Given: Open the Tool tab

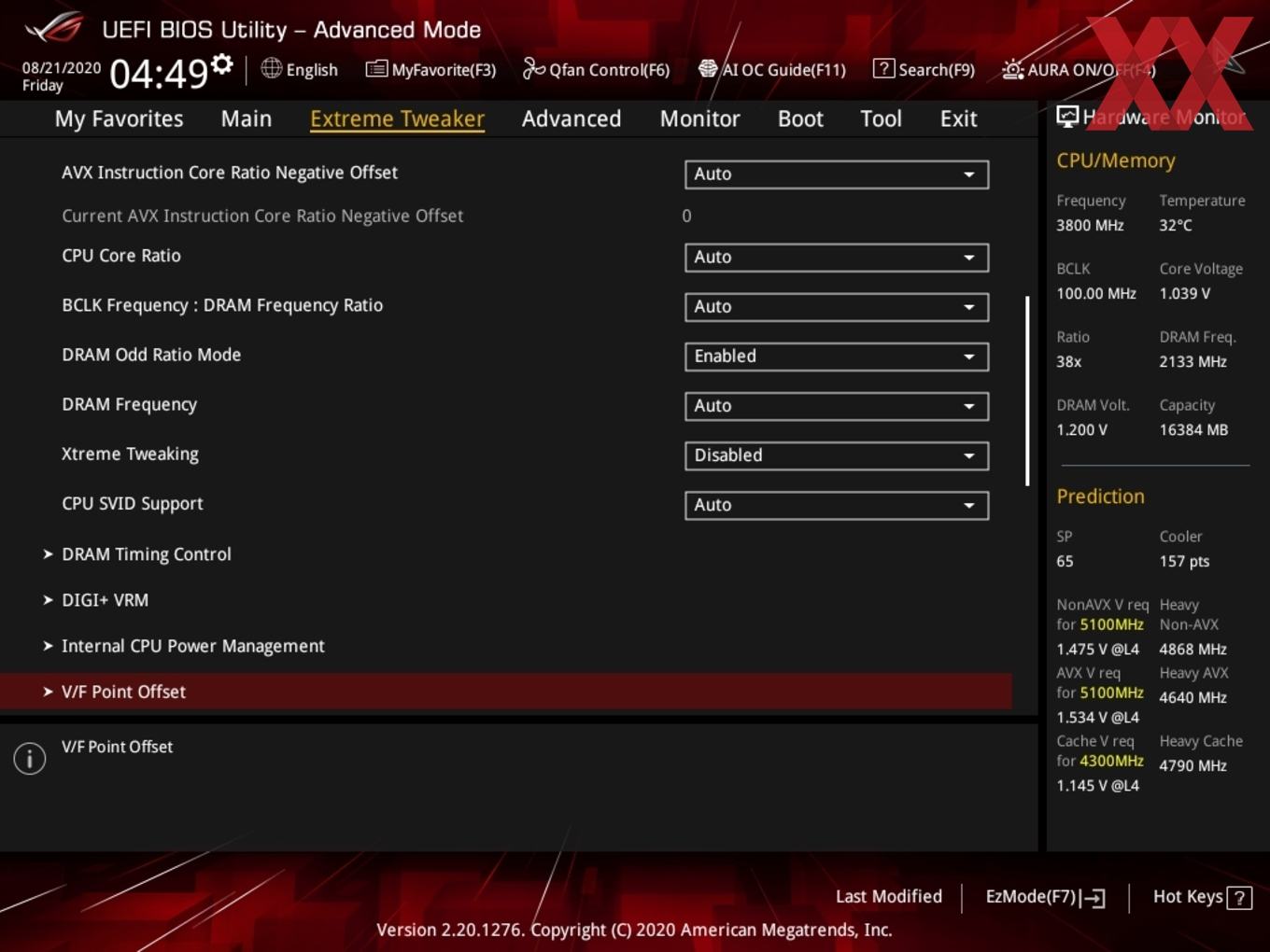Looking at the screenshot, I should (881, 119).
